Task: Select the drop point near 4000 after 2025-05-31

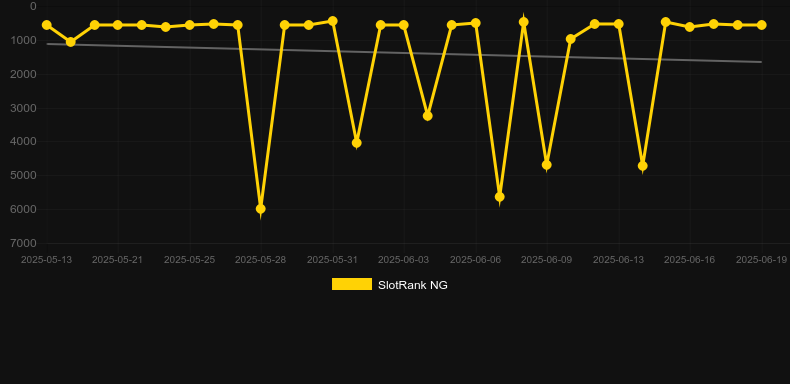Action: pyautogui.click(x=356, y=143)
